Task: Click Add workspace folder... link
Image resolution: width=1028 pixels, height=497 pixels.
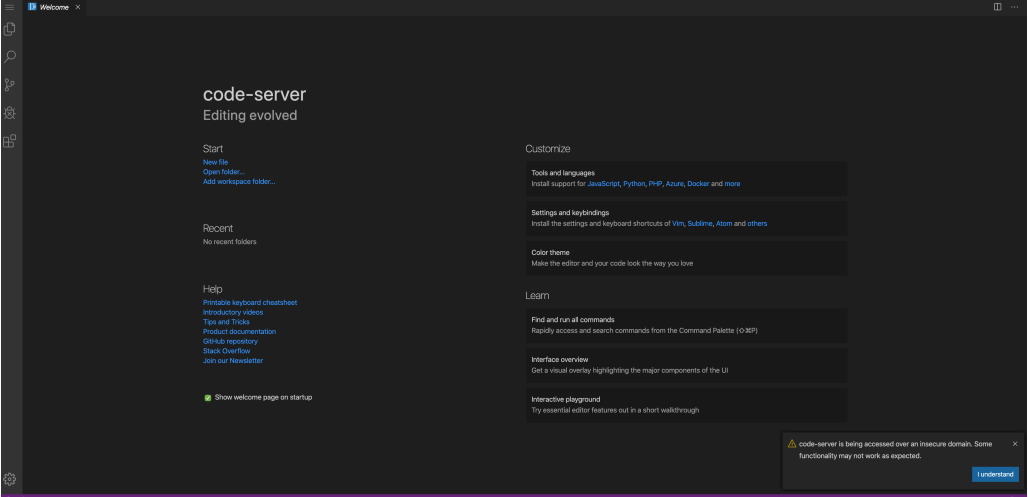Action: [239, 182]
